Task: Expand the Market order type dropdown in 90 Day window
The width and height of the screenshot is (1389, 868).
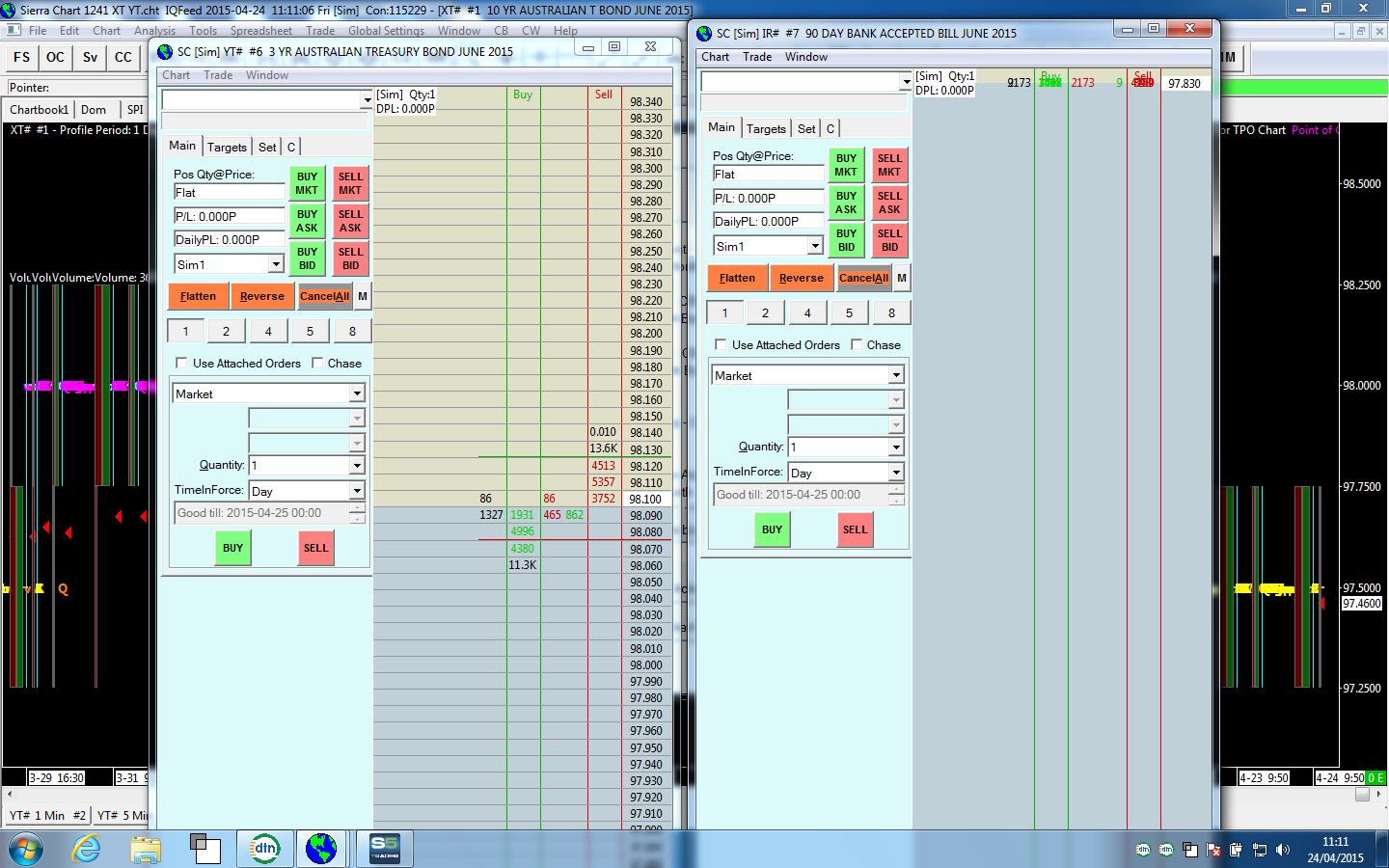Action: [x=896, y=375]
